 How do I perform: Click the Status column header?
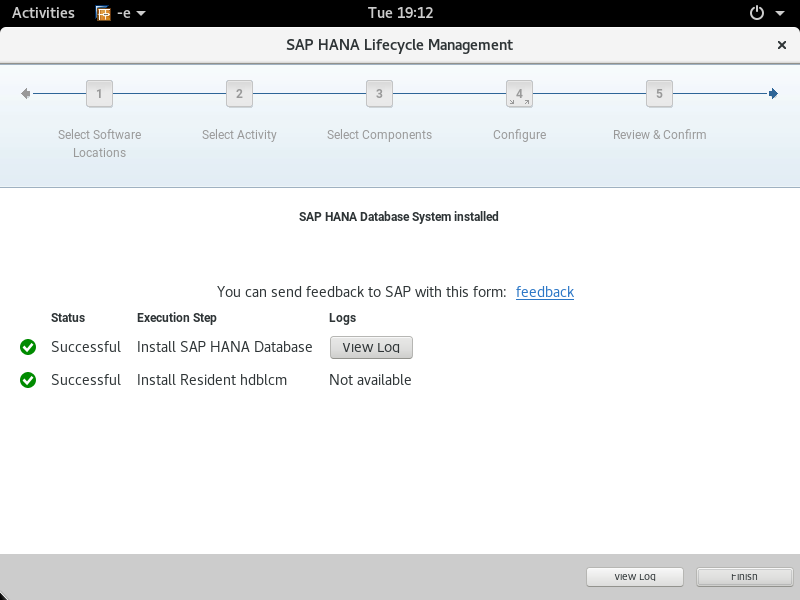pyautogui.click(x=68, y=318)
